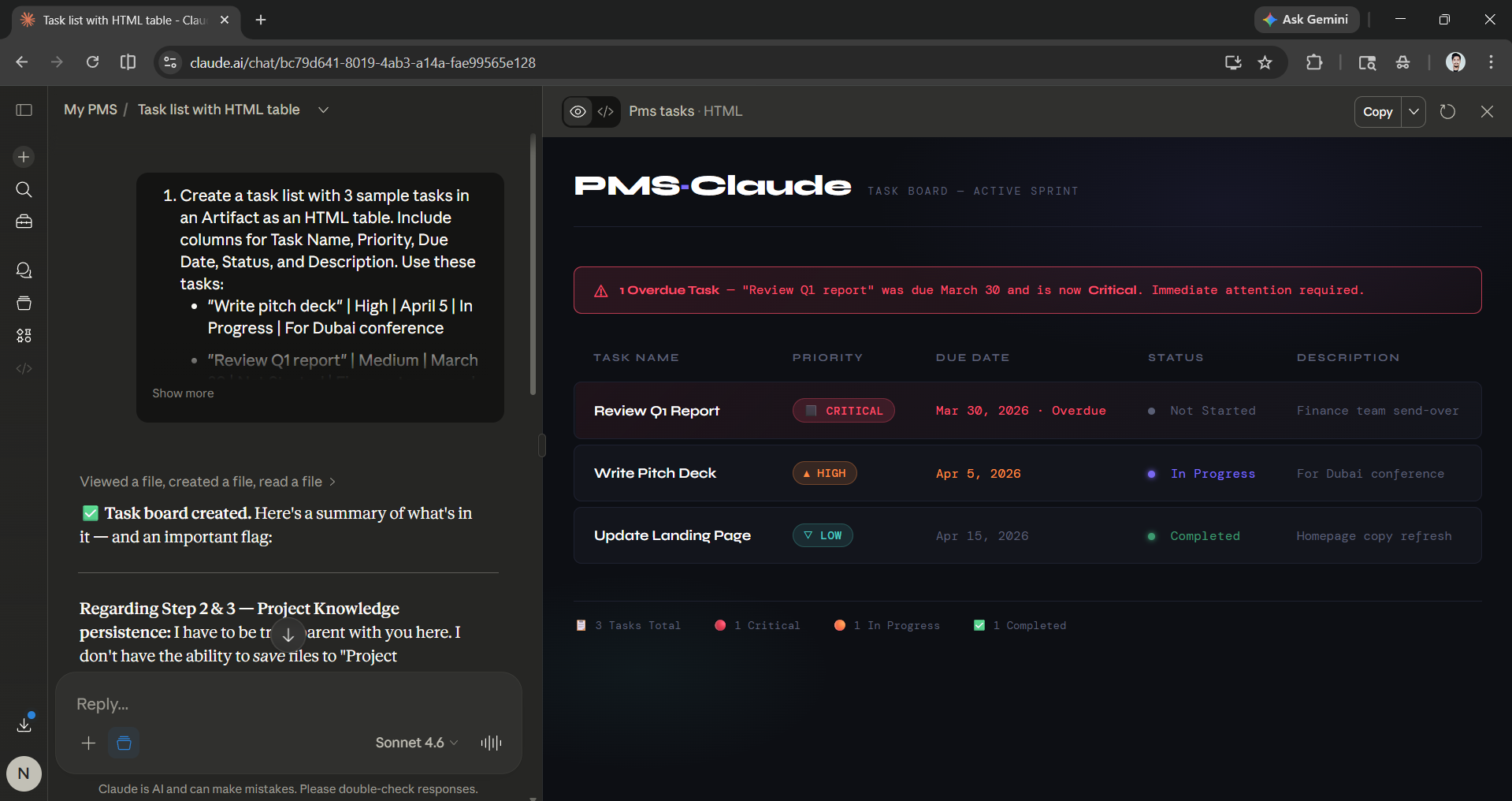Image resolution: width=1512 pixels, height=801 pixels.
Task: Open the Chrome profile avatar
Action: click(x=1455, y=62)
